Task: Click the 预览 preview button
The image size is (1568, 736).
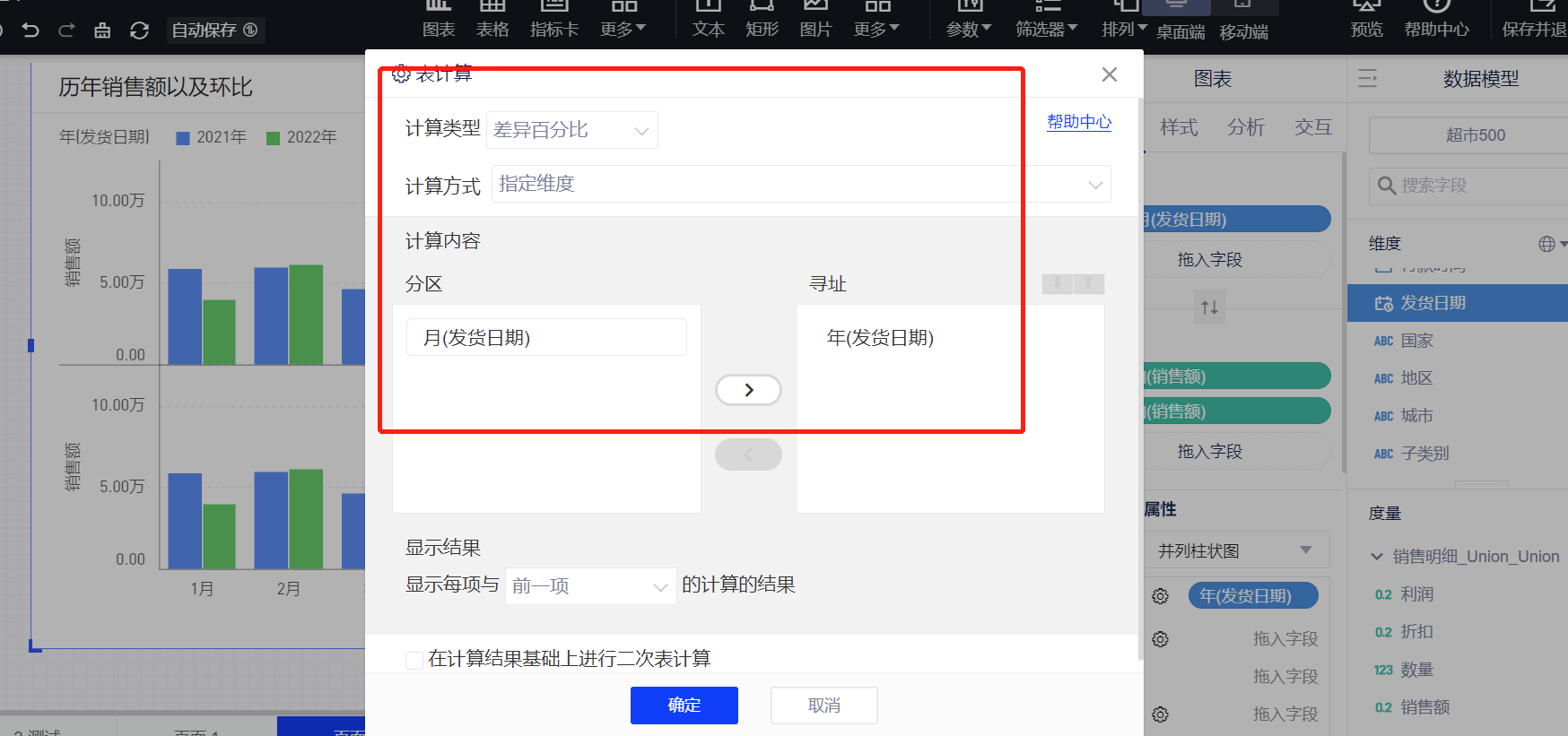Action: point(1367,20)
